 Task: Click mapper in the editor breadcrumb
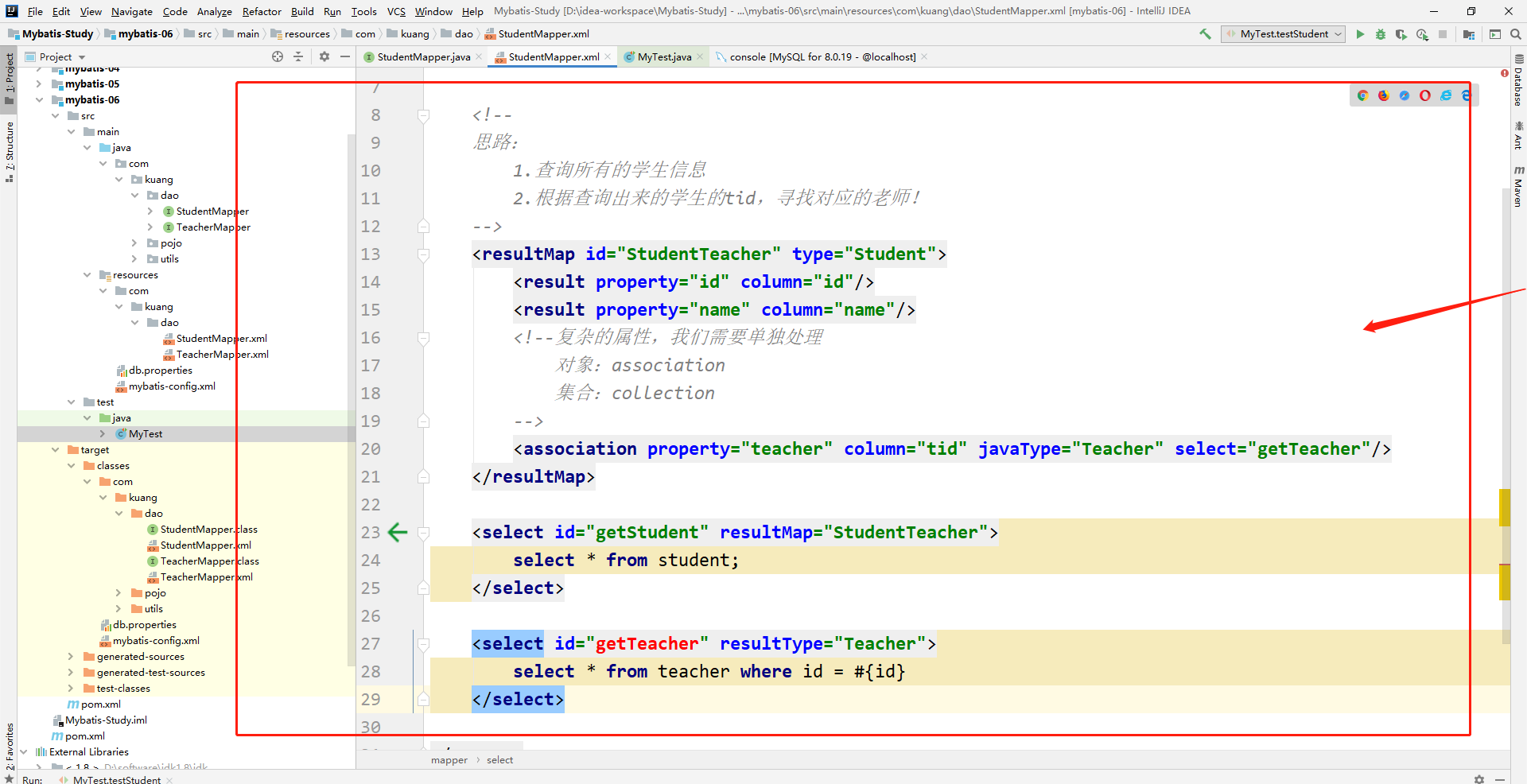point(449,760)
